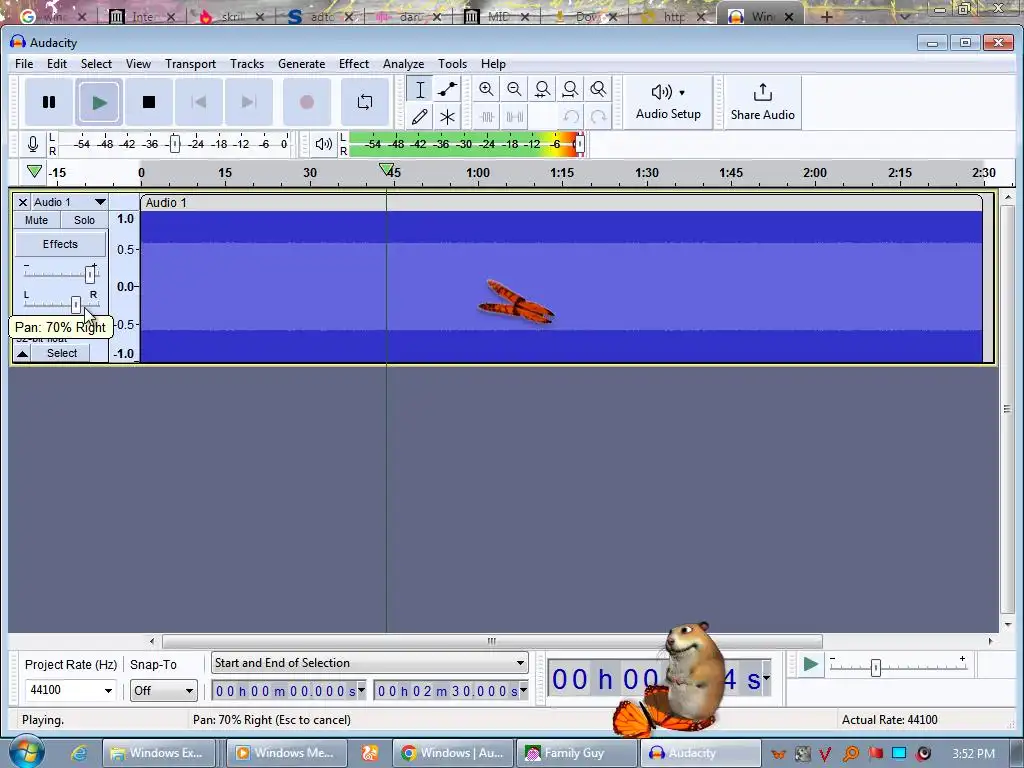Select the Multi-tool asterisk icon
Image resolution: width=1024 pixels, height=768 pixels.
(447, 117)
